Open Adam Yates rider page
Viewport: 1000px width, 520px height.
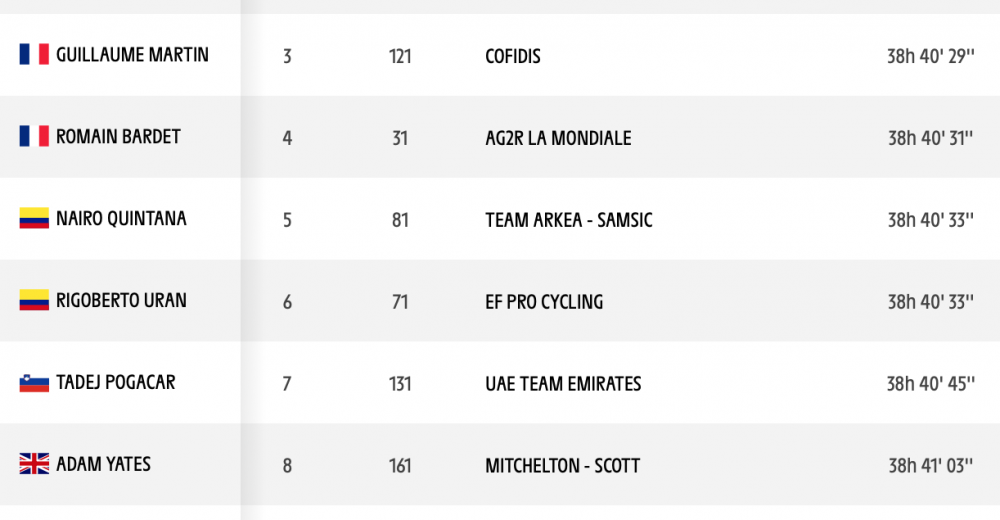click(103, 464)
